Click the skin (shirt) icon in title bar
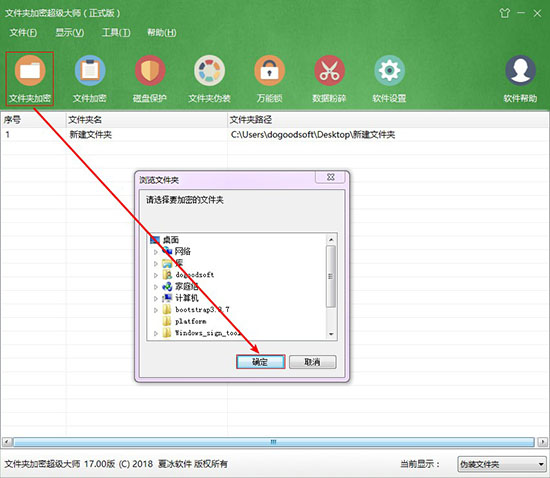The image size is (550, 478). point(504,13)
